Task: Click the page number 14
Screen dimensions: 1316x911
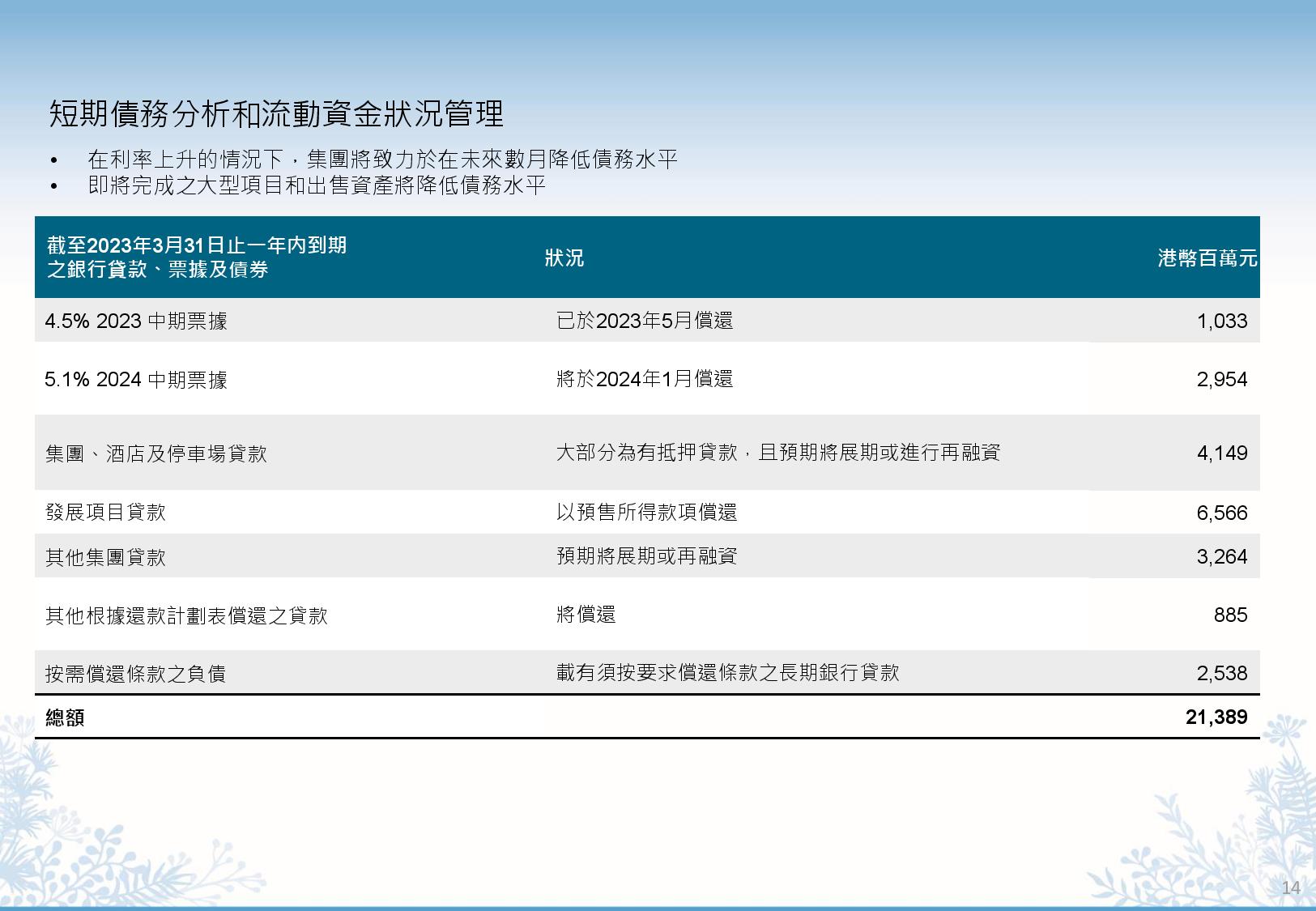Action: 1291,888
